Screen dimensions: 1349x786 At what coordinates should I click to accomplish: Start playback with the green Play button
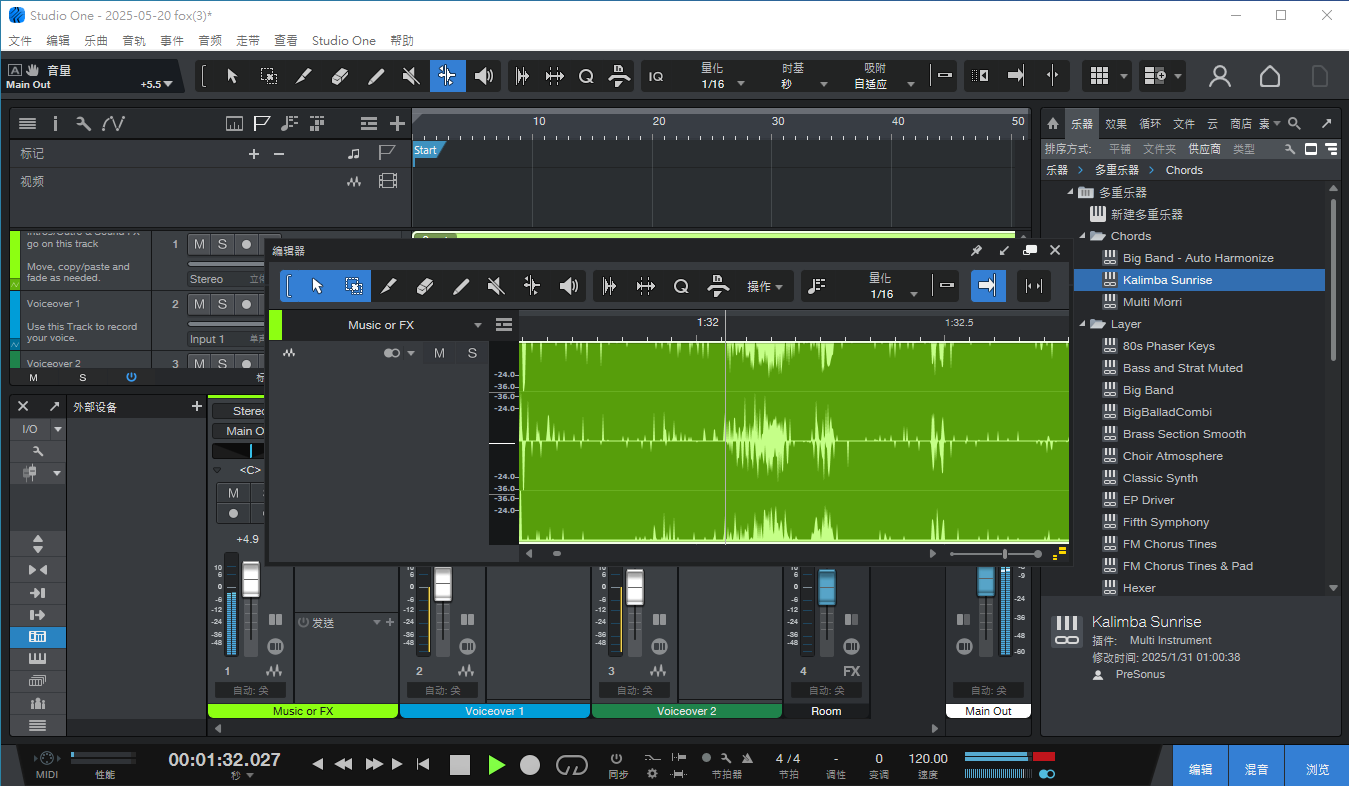coord(496,765)
